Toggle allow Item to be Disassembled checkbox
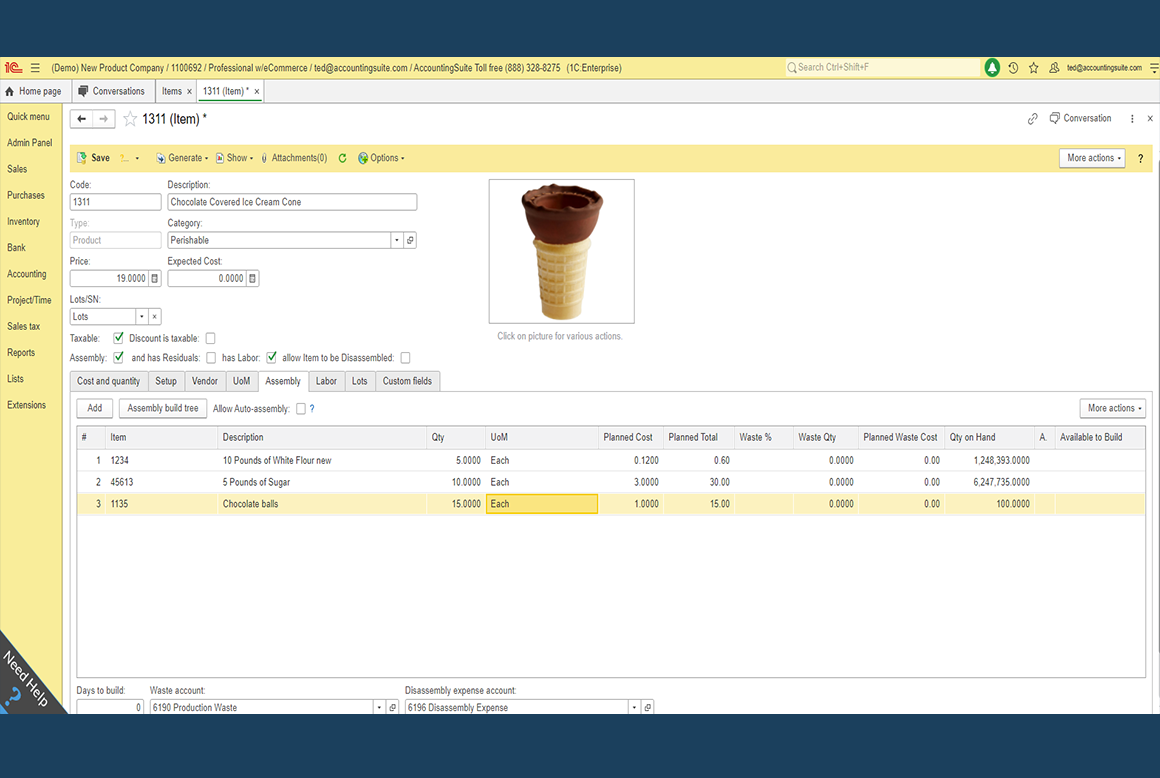Image resolution: width=1160 pixels, height=778 pixels. 405,357
